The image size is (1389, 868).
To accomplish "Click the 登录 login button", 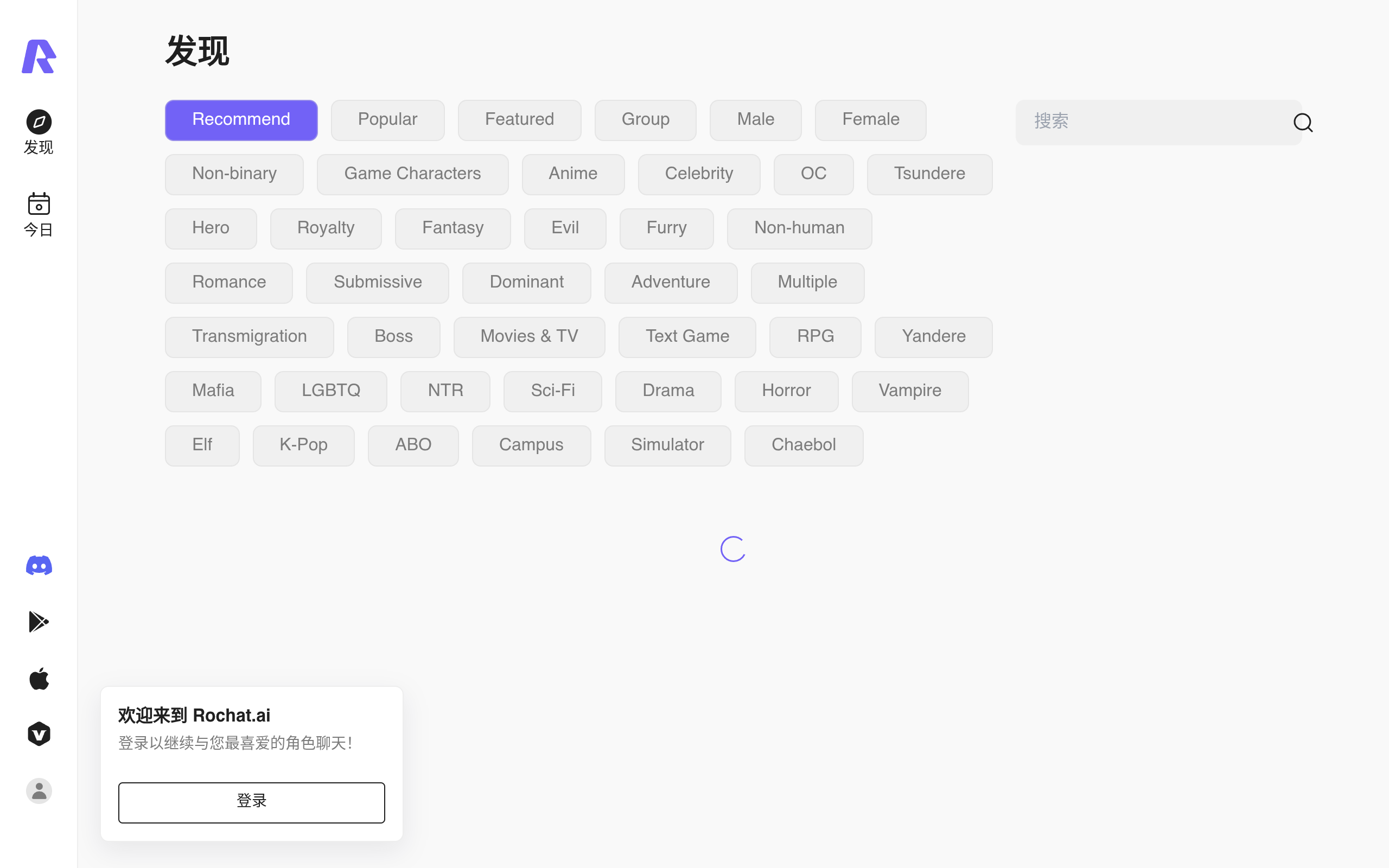I will [x=251, y=802].
